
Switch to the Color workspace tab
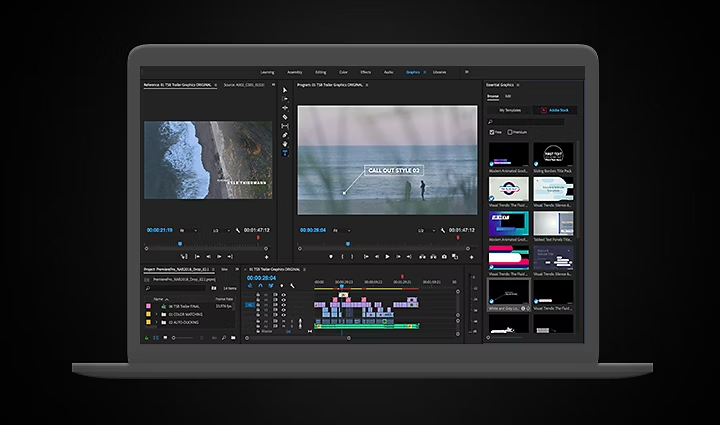point(345,72)
